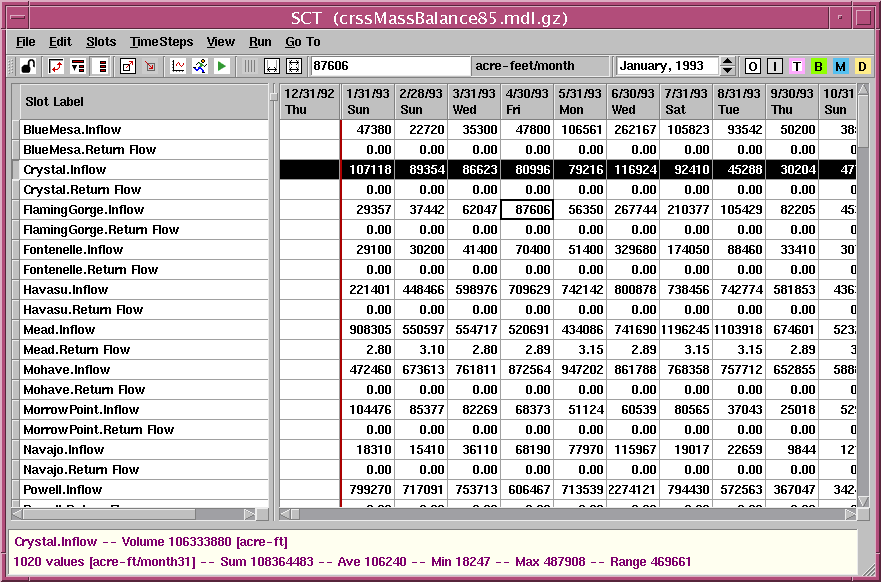Image resolution: width=881 pixels, height=582 pixels.
Task: Click the 4/30/93 Fri column header
Action: tap(527, 102)
